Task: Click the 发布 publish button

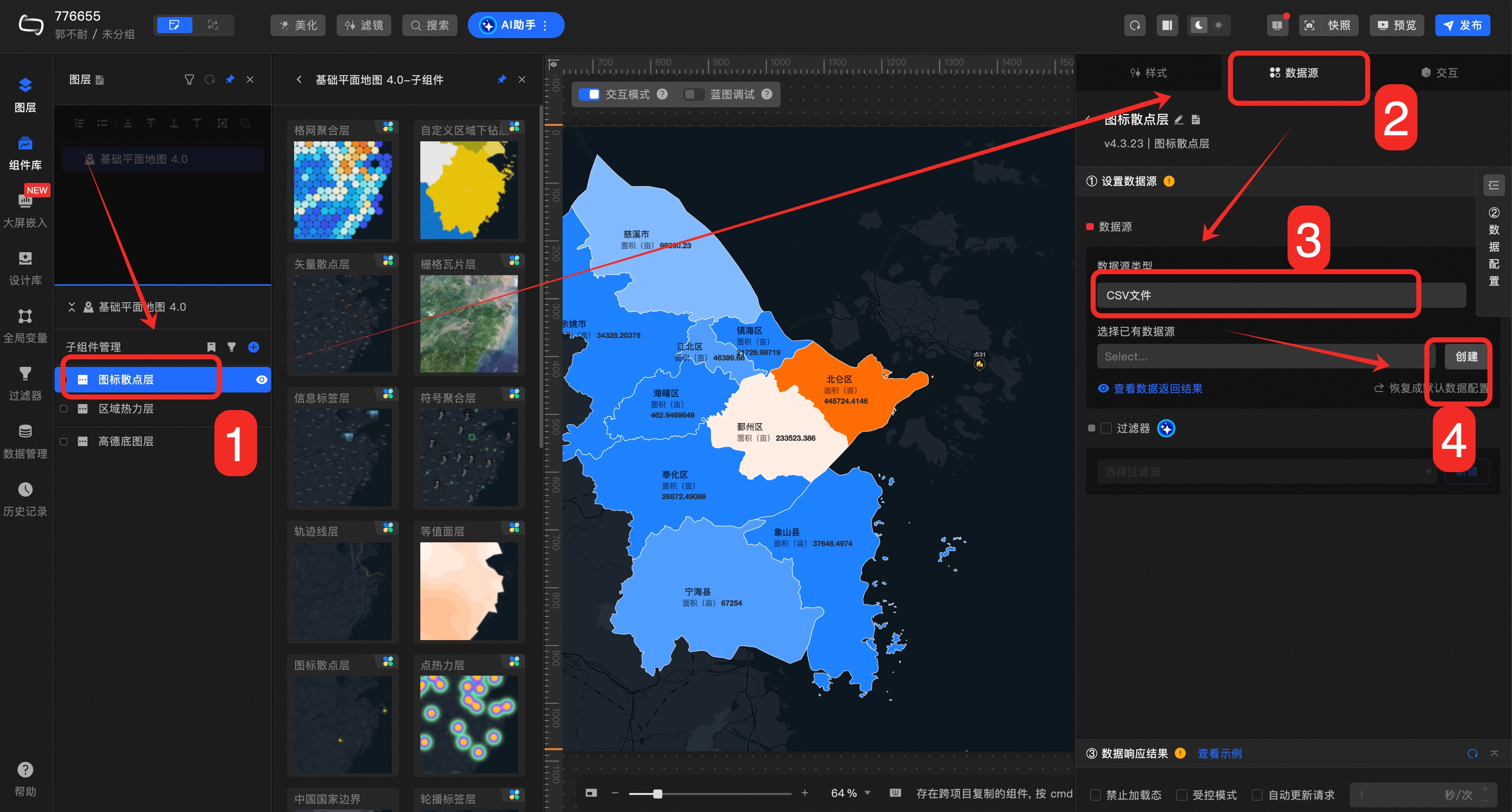Action: coord(1462,25)
